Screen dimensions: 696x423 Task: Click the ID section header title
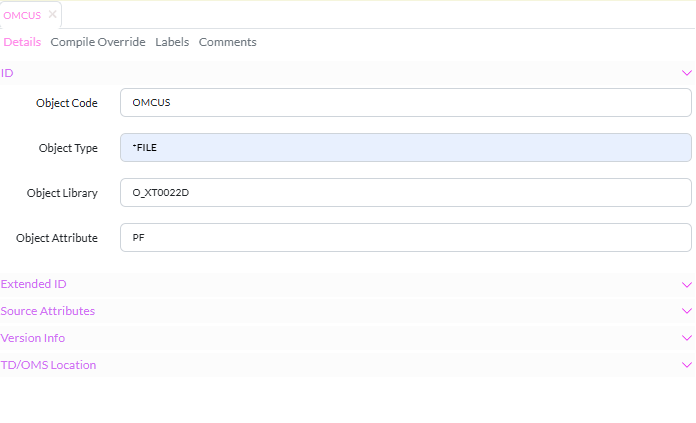[x=7, y=73]
